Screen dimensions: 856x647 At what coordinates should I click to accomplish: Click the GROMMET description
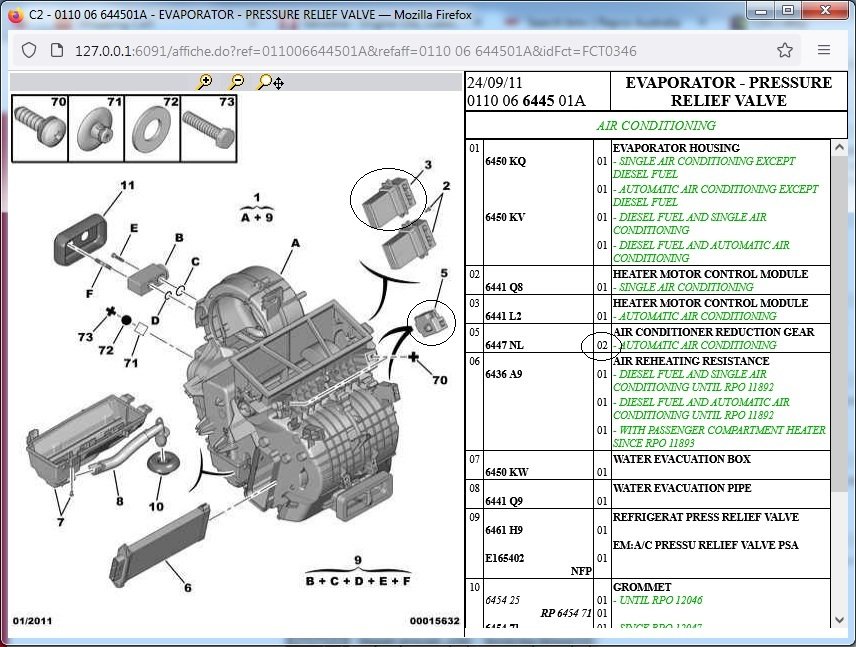(642, 587)
